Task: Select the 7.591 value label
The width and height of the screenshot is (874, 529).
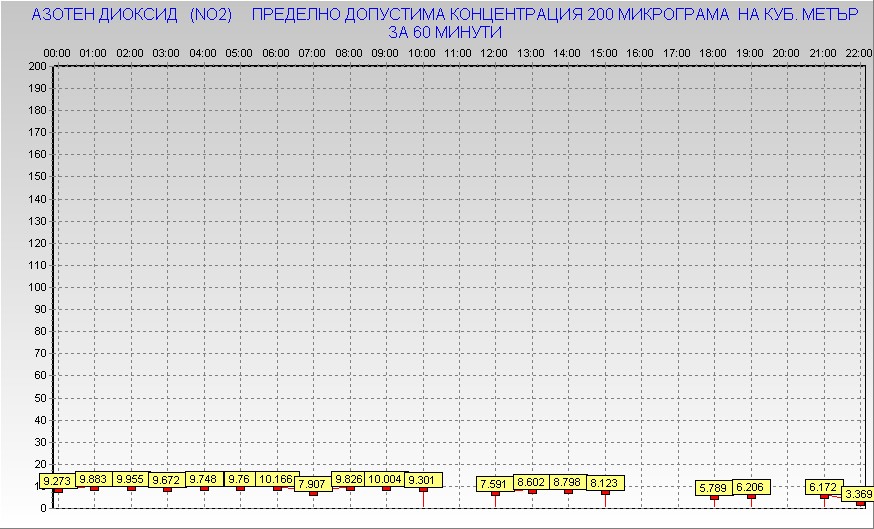Action: [495, 484]
